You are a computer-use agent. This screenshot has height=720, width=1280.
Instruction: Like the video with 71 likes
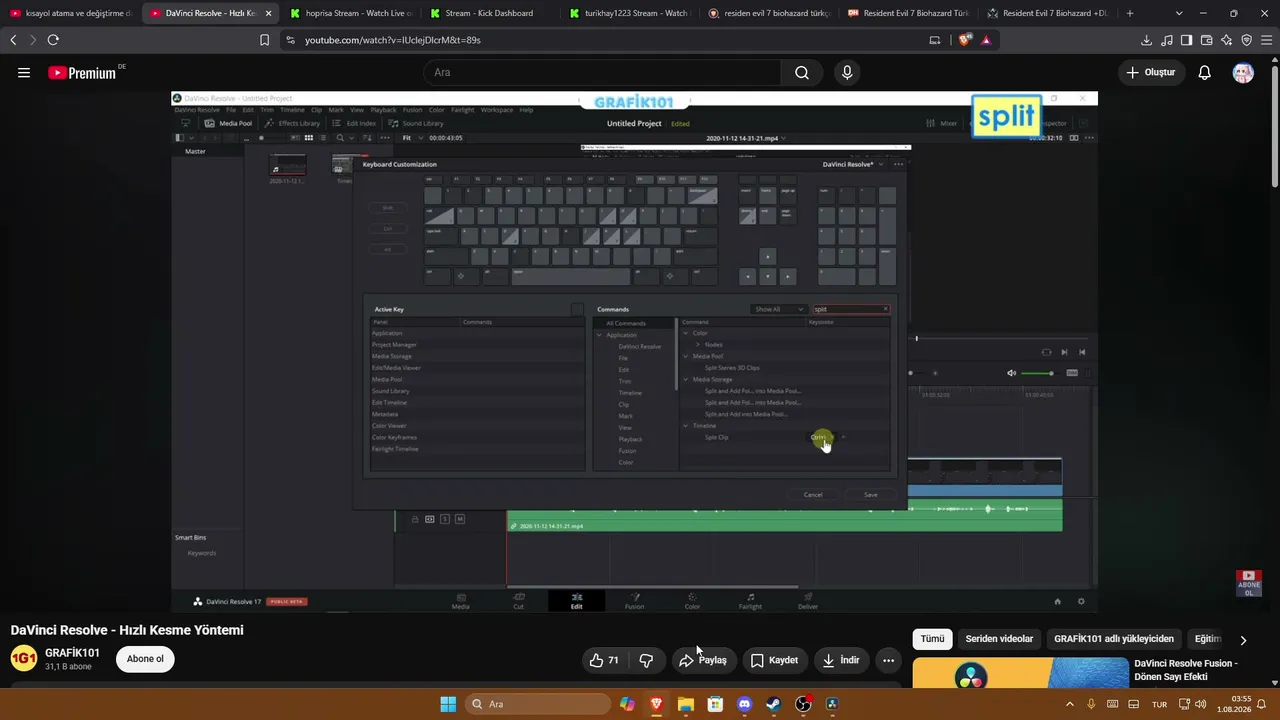coord(604,660)
